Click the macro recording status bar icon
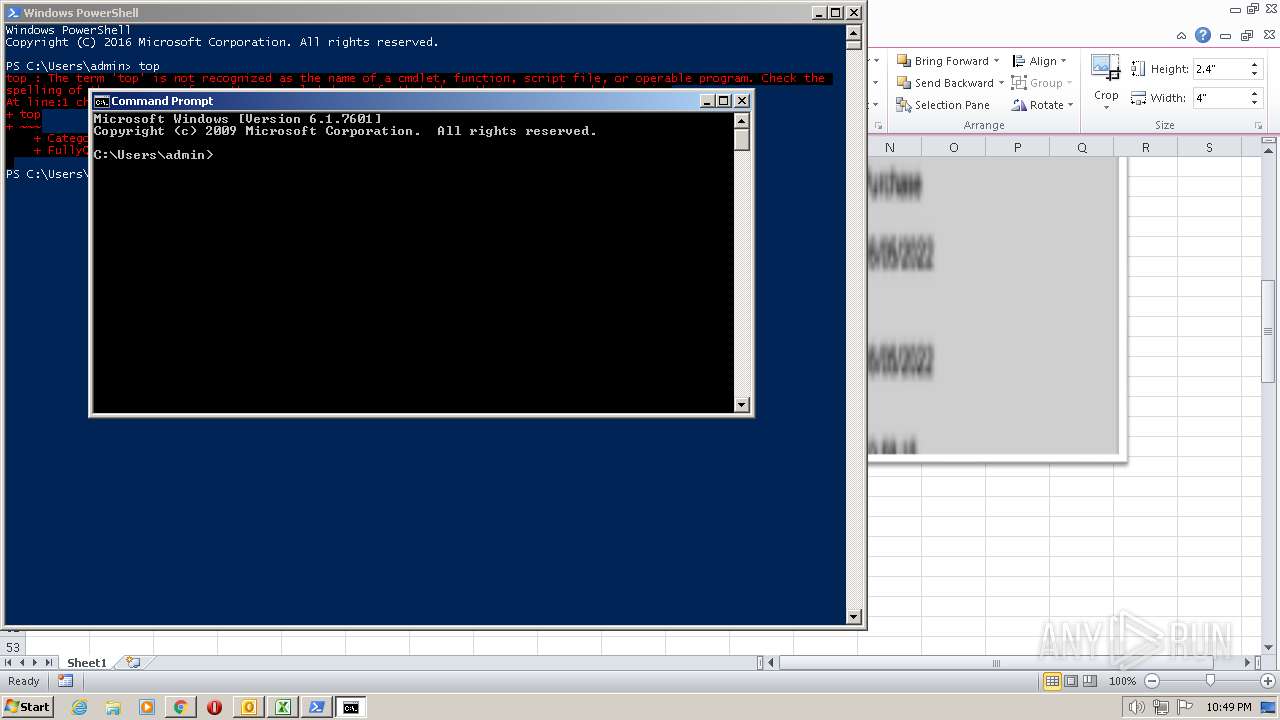The width and height of the screenshot is (1280, 720). [x=65, y=681]
